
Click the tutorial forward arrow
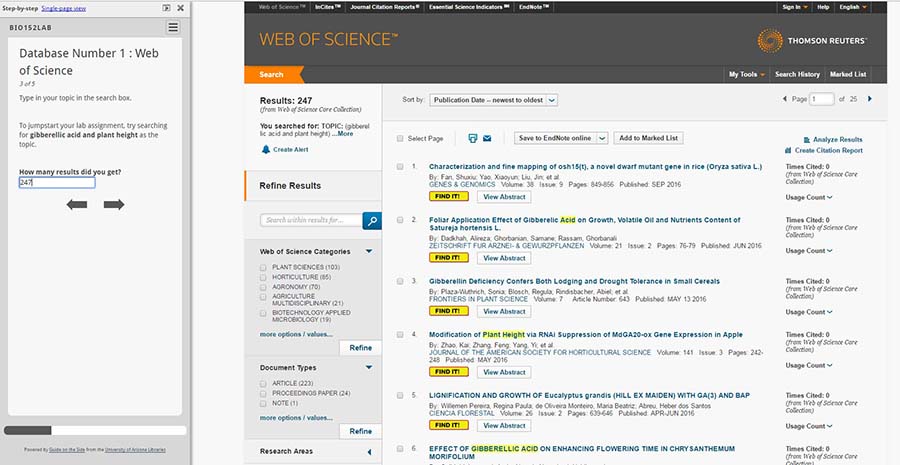click(114, 204)
